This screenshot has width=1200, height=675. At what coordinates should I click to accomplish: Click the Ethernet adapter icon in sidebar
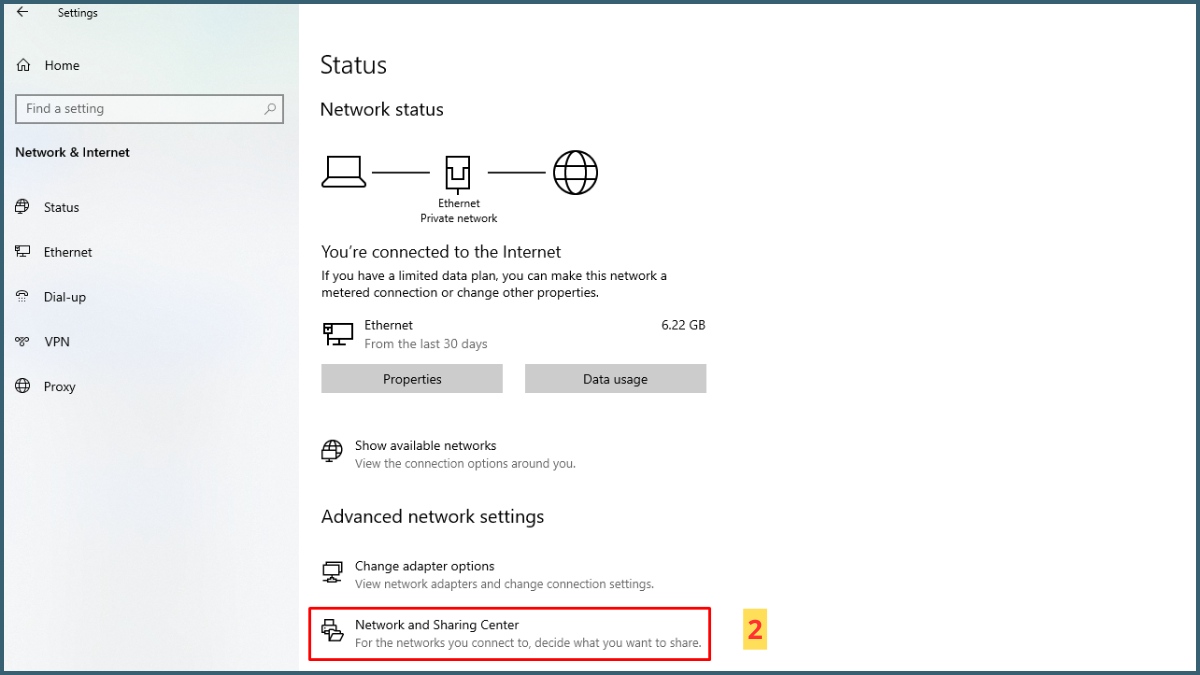(x=23, y=252)
